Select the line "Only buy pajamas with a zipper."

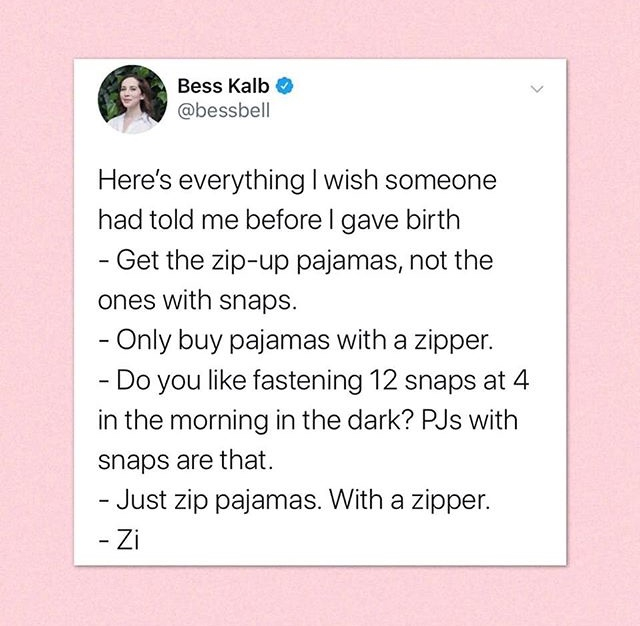[x=305, y=340]
